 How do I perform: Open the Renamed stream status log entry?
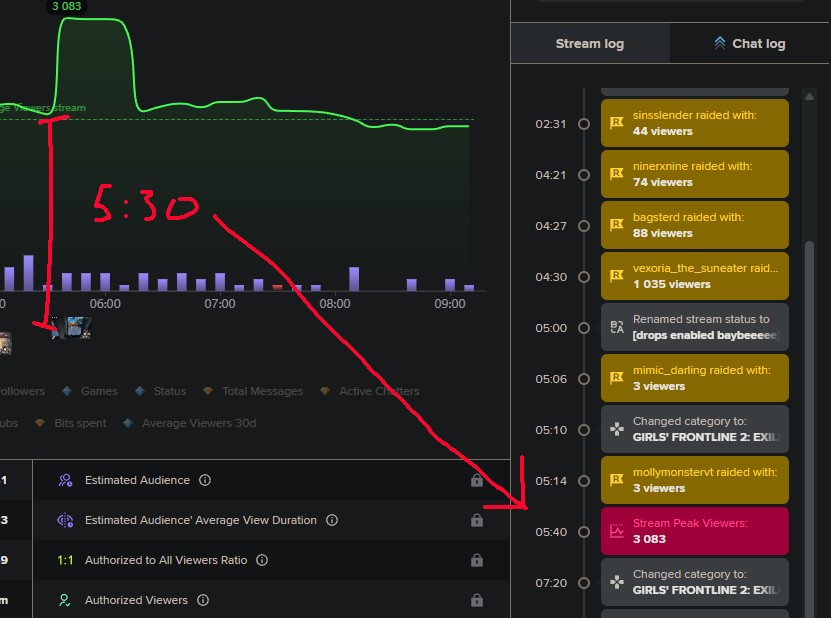tap(695, 327)
